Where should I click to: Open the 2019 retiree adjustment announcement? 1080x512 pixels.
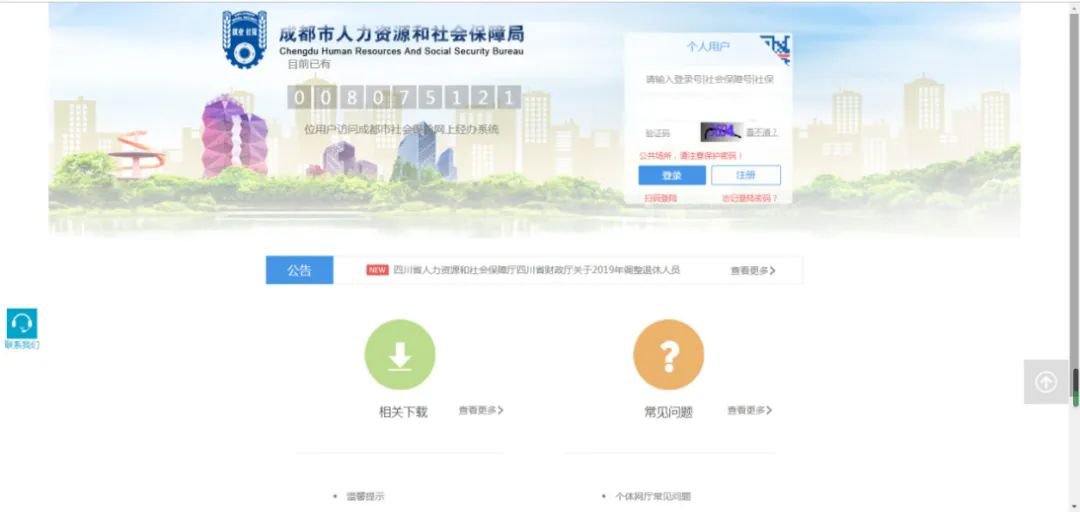(537, 270)
